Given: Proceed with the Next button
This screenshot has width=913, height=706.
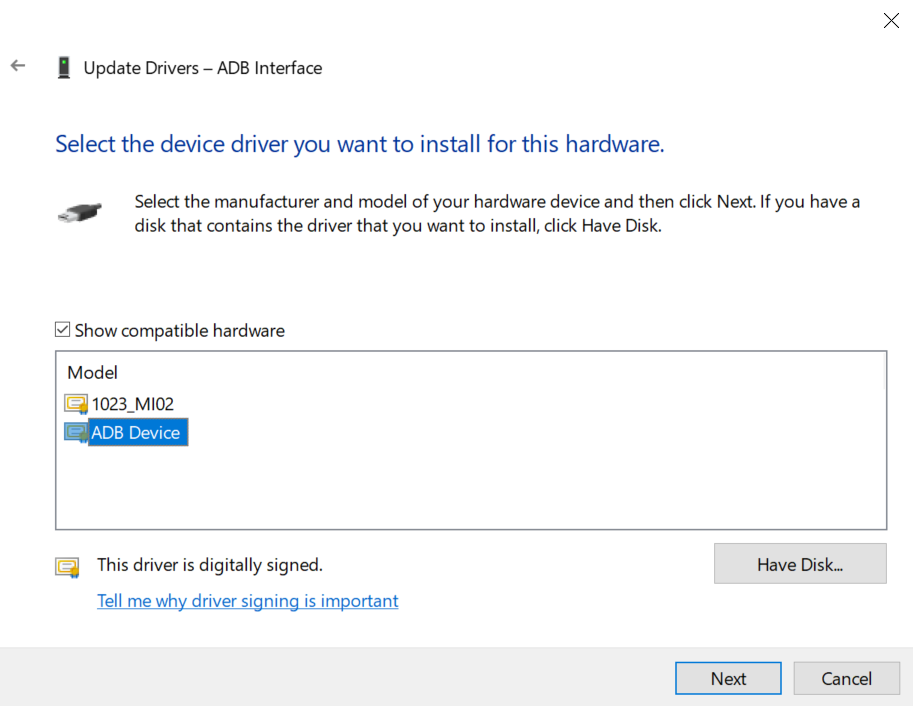Looking at the screenshot, I should pyautogui.click(x=728, y=678).
